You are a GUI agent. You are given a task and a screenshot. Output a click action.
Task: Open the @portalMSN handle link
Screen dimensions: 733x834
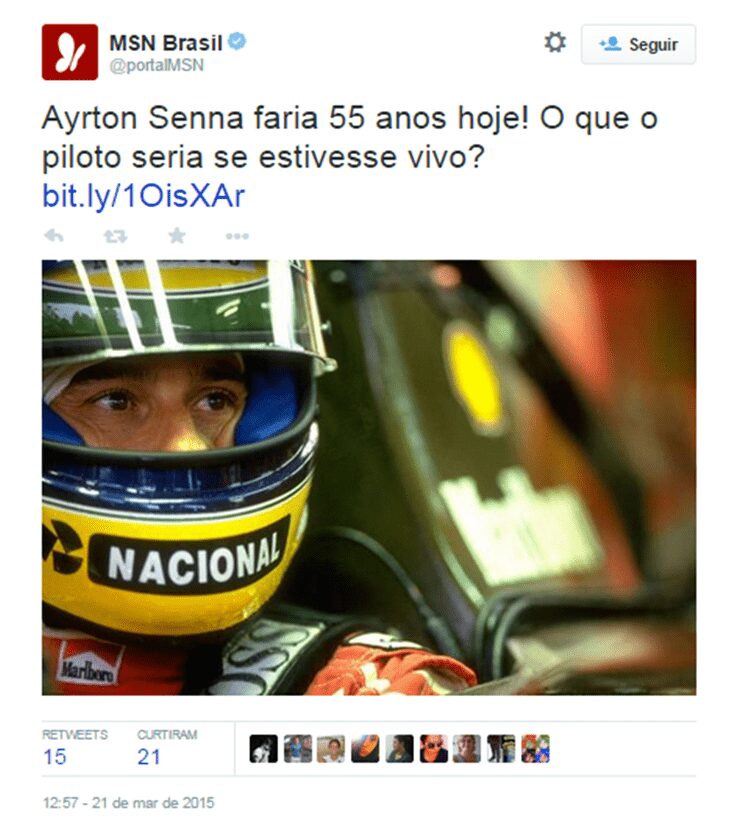pyautogui.click(x=156, y=65)
